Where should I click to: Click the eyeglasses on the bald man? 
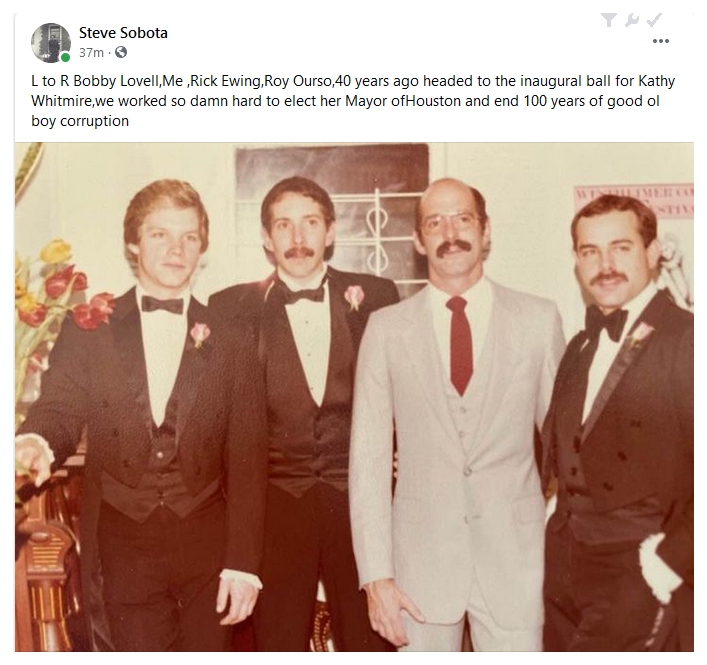[x=452, y=222]
